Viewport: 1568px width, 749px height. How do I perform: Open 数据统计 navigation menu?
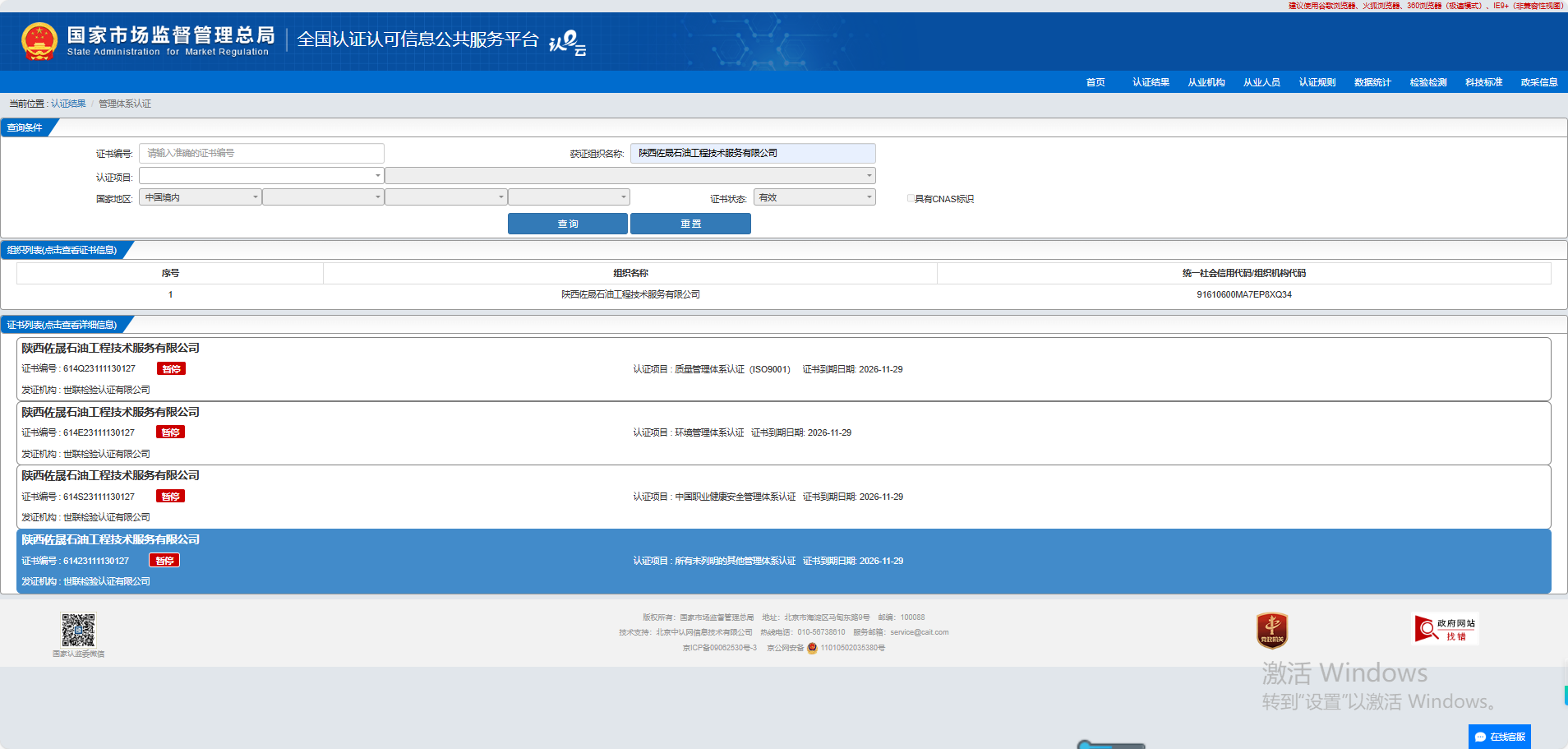point(1372,82)
